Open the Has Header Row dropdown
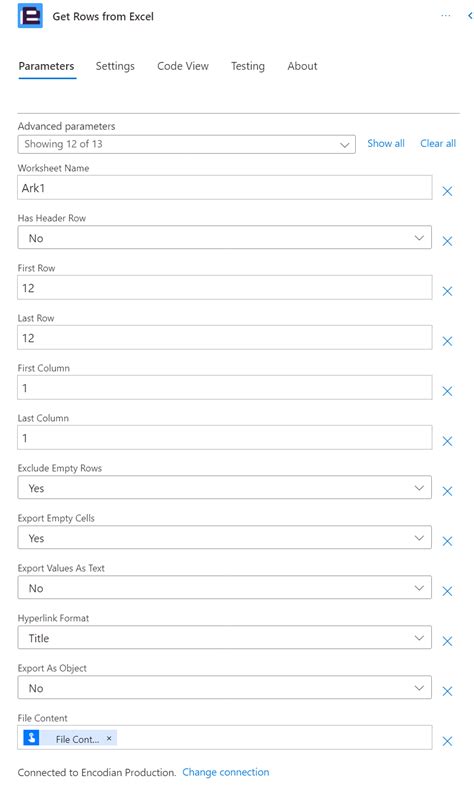 coord(224,238)
